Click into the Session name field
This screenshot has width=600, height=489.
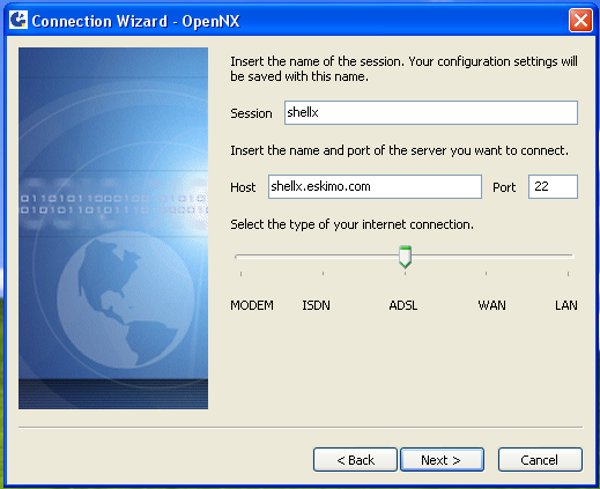(x=431, y=113)
